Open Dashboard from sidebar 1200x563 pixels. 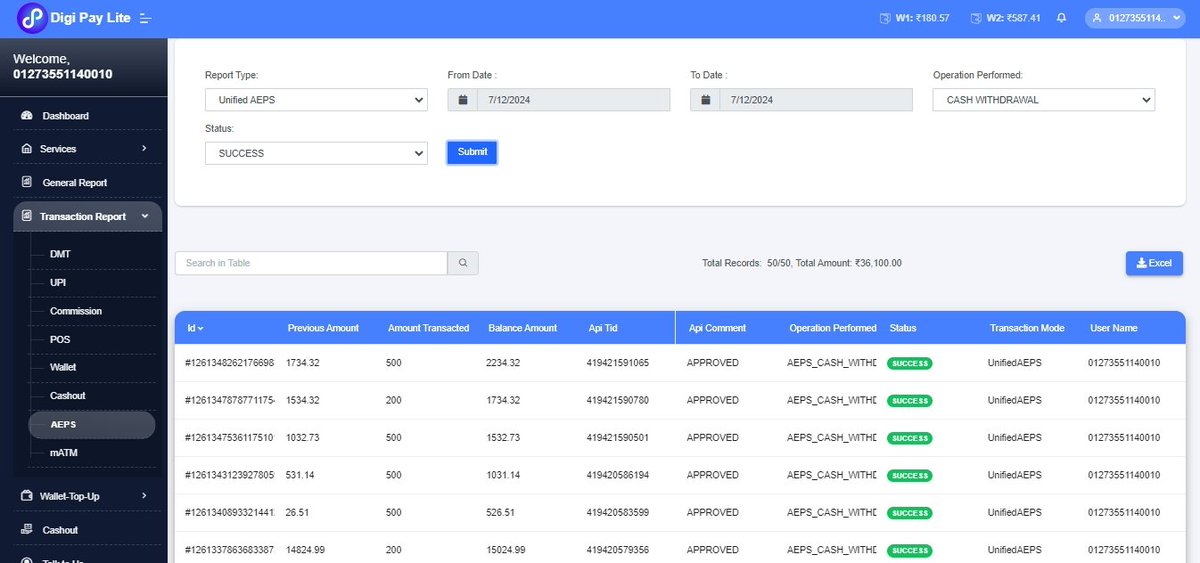65,116
